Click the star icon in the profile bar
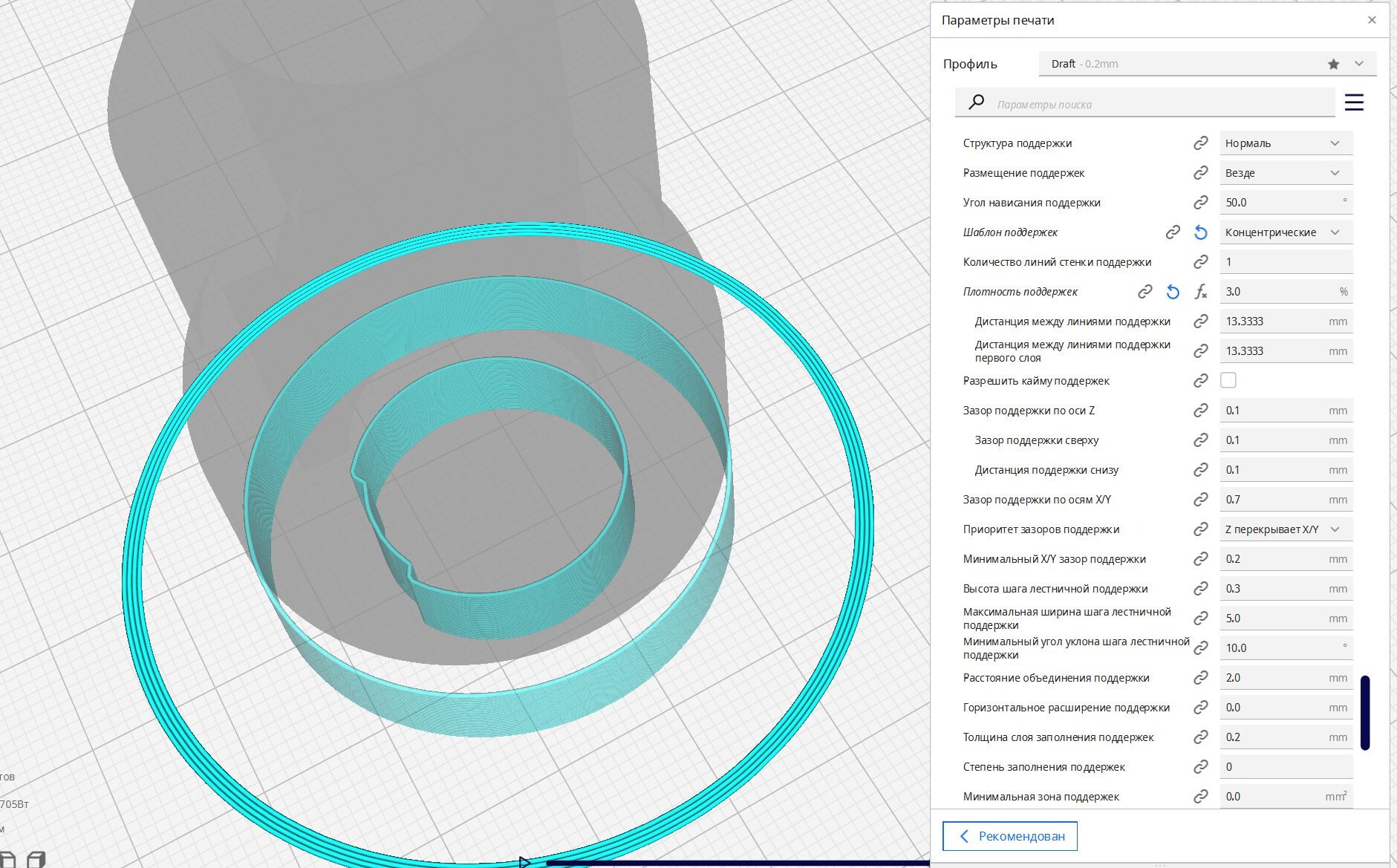Screen dimensions: 1397x868 [x=1333, y=64]
